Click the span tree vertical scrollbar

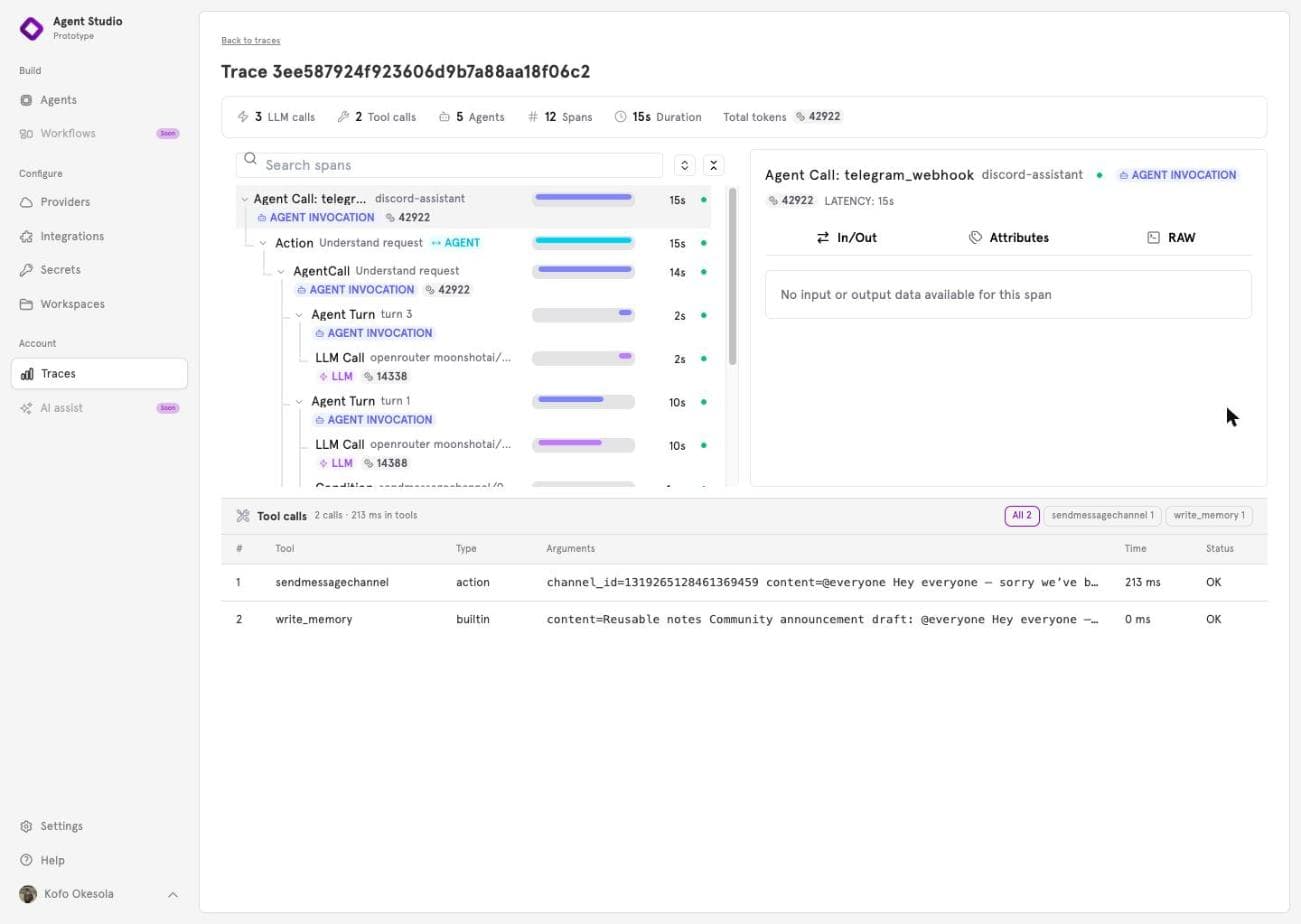click(733, 276)
